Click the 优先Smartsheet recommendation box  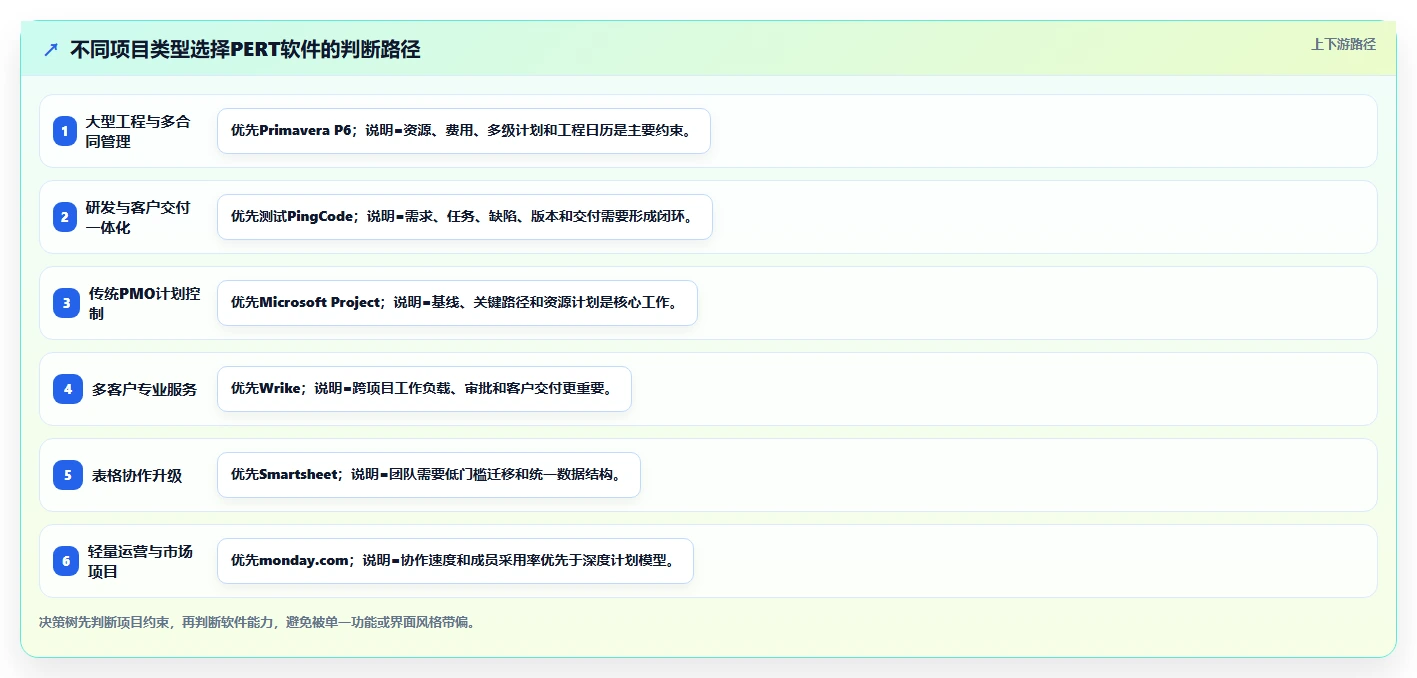[428, 475]
